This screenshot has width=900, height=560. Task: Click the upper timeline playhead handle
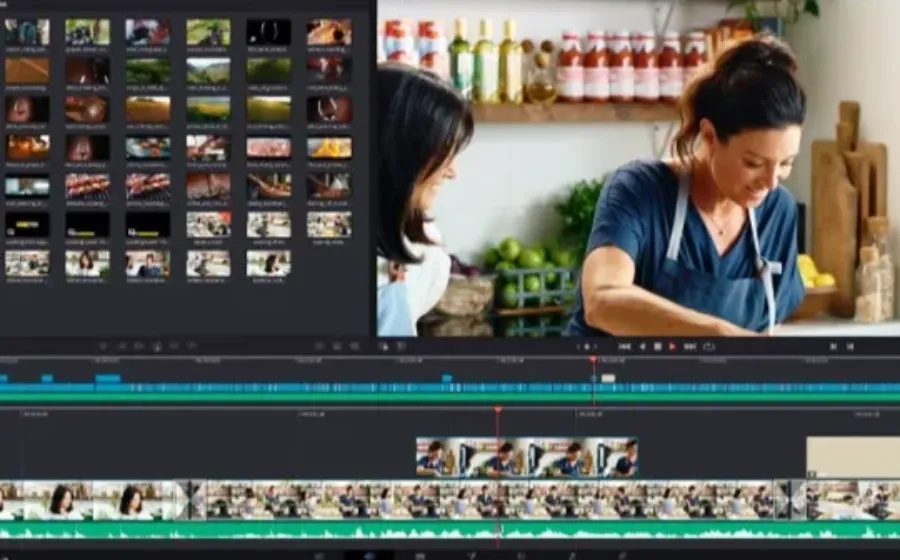coord(593,360)
